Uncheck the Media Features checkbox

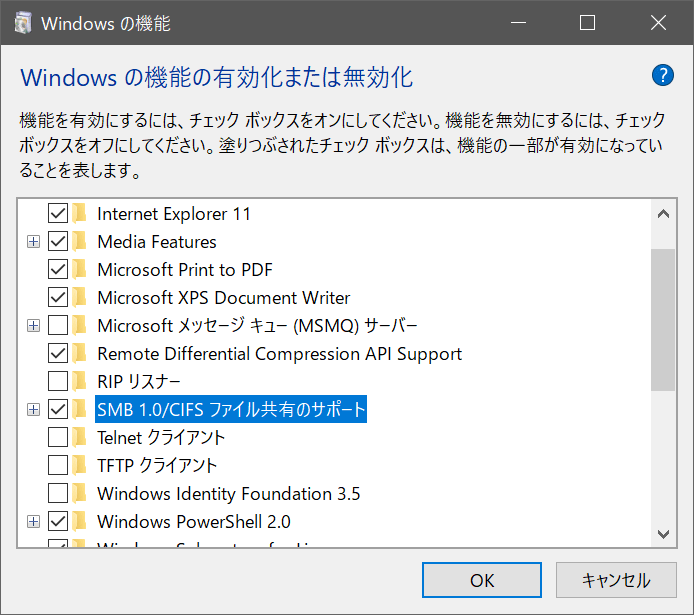tap(58, 242)
